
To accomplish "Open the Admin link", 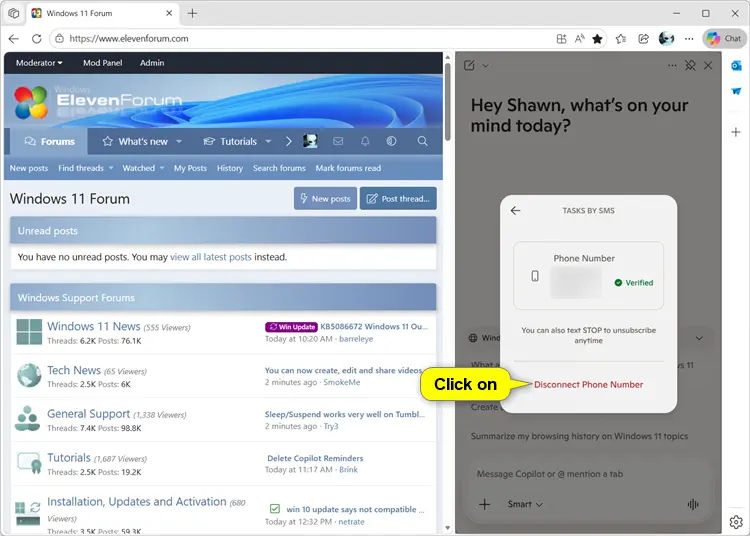I will [x=152, y=63].
